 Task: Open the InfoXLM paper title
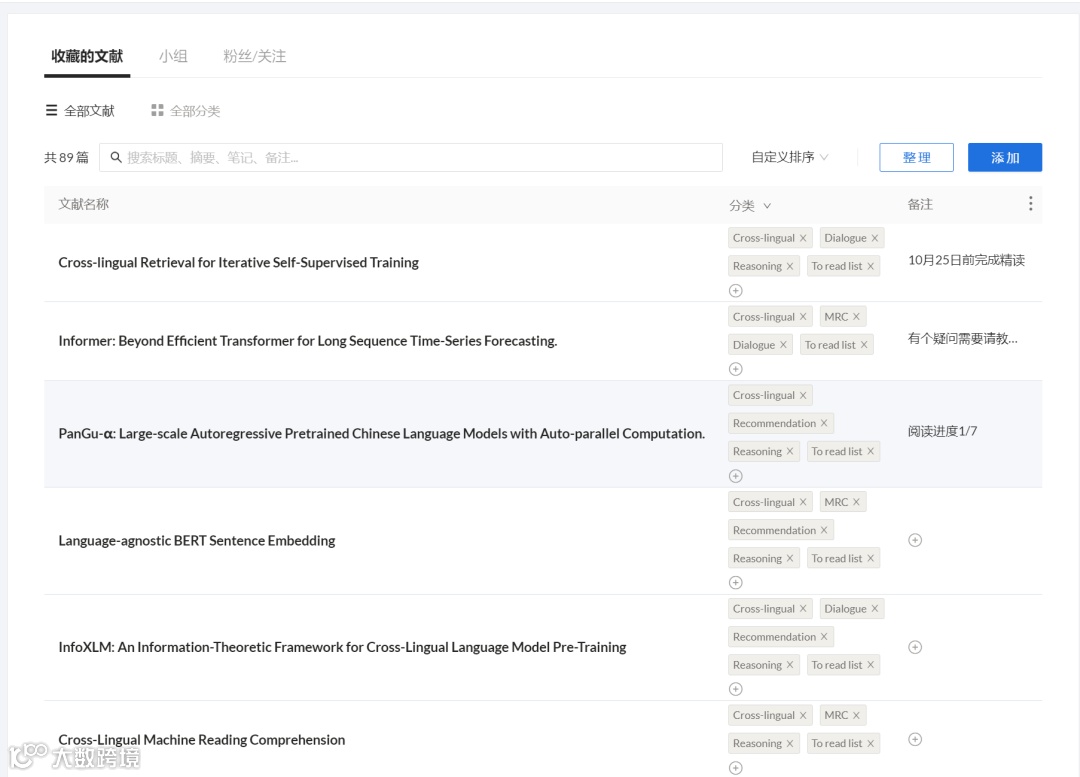coord(342,648)
